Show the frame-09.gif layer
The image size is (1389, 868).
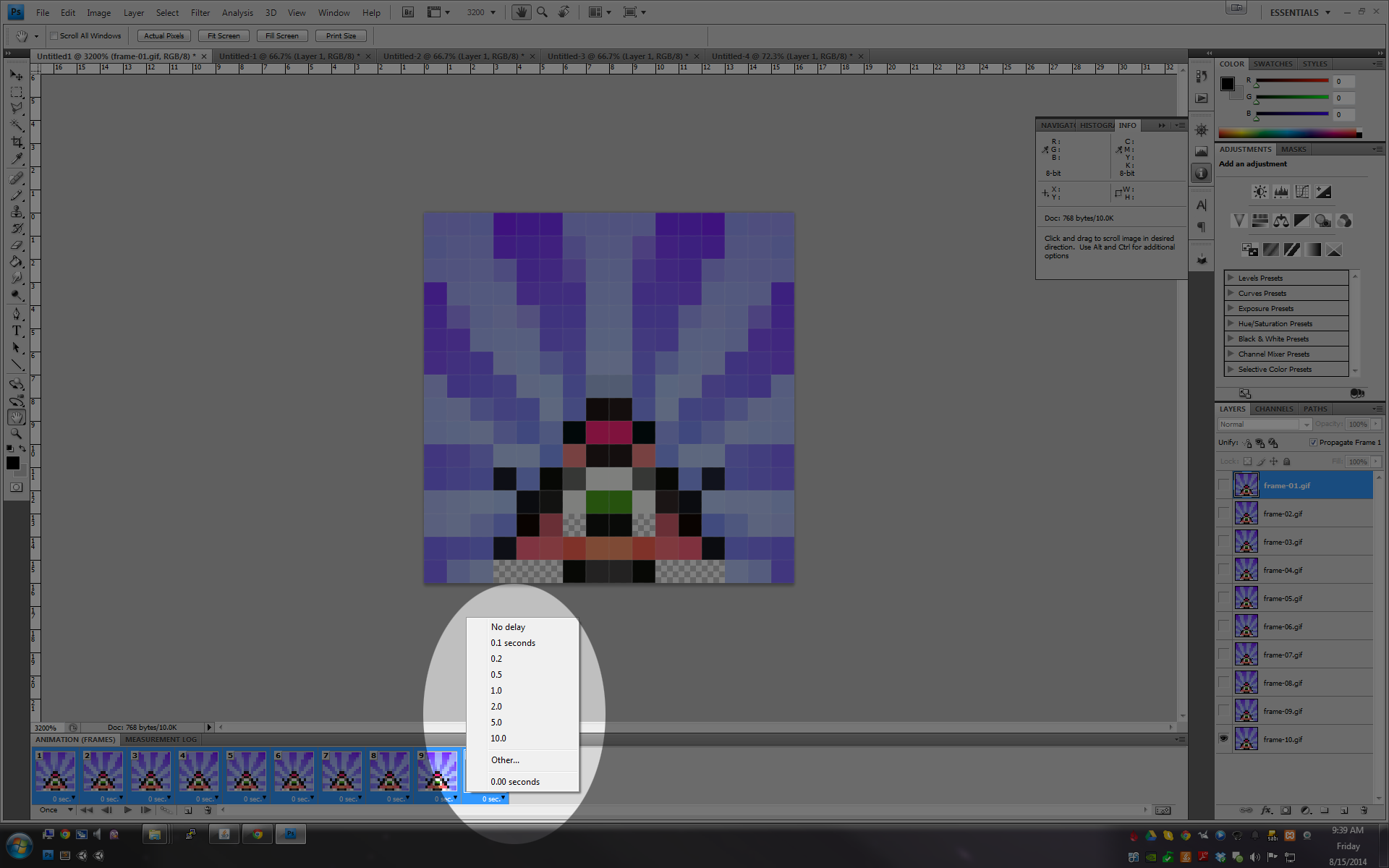coord(1223,710)
